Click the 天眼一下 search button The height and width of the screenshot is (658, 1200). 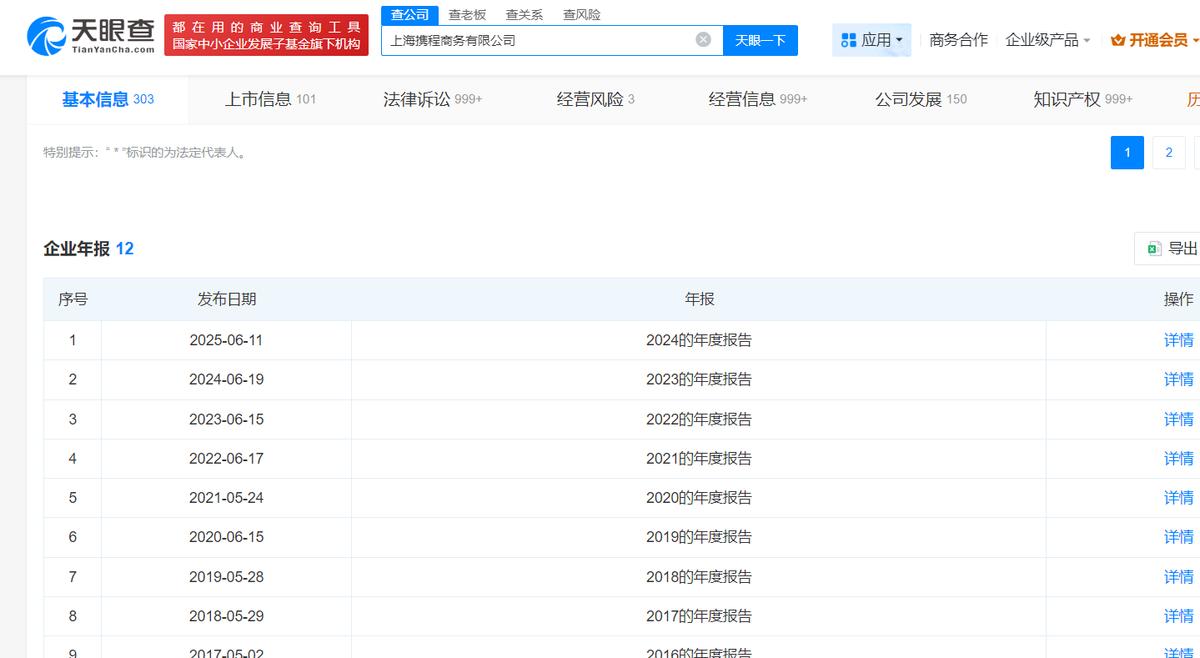pyautogui.click(x=761, y=40)
